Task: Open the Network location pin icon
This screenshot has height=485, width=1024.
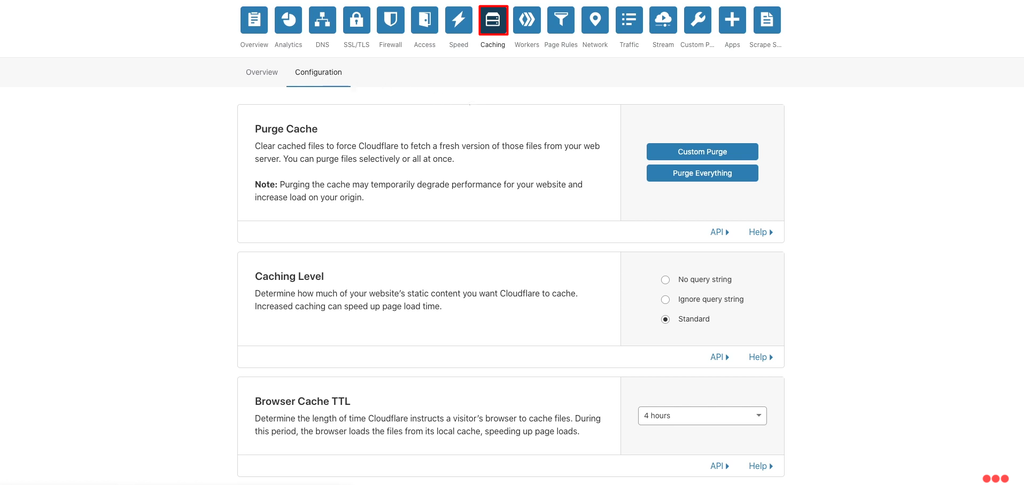Action: 595,20
